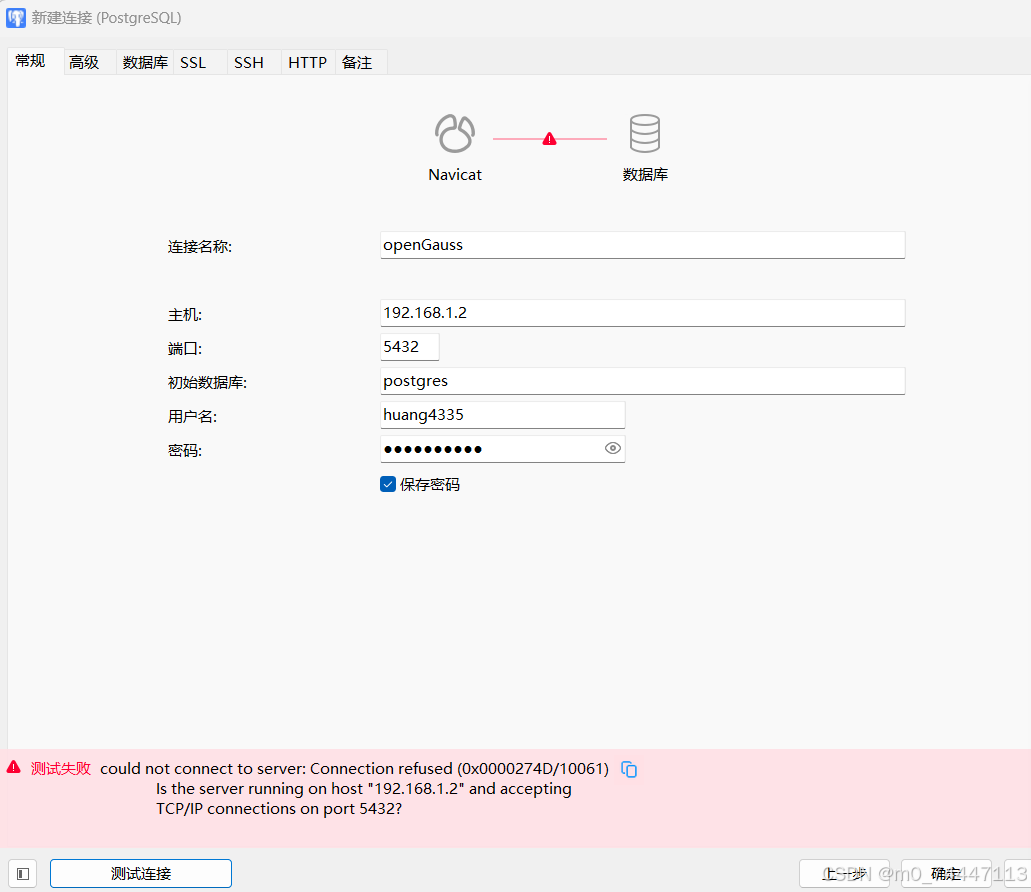Switch to the 高级 tab

(85, 61)
